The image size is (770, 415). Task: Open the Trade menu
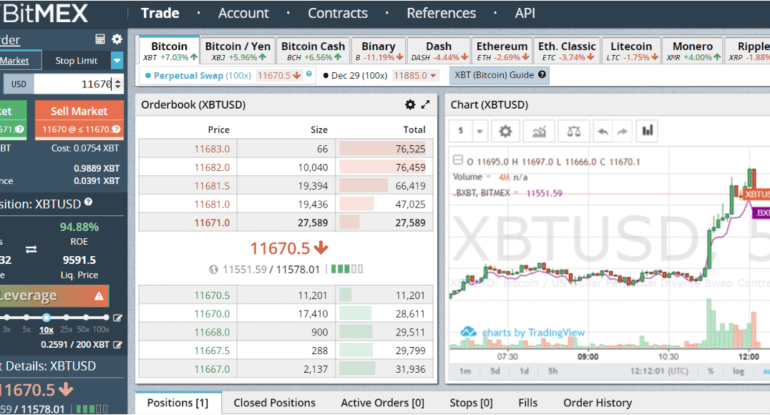pos(160,13)
